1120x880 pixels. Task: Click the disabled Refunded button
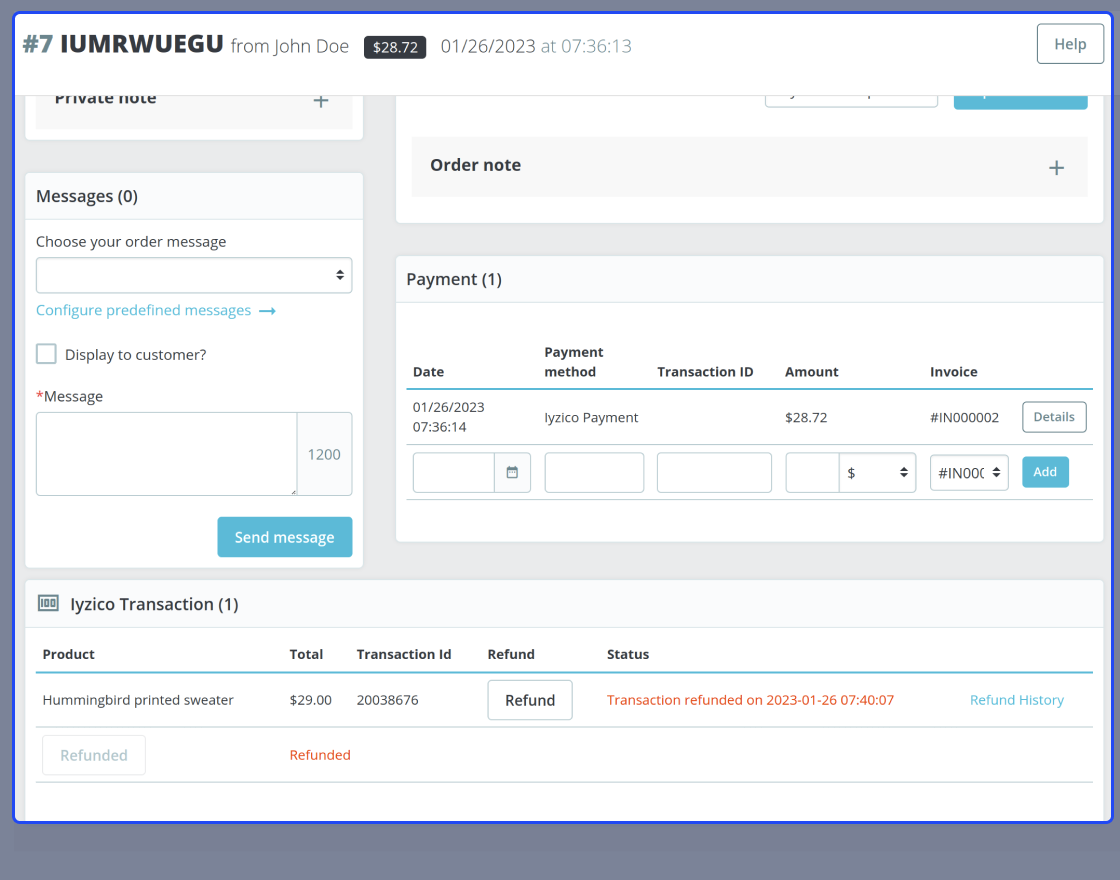(94, 755)
